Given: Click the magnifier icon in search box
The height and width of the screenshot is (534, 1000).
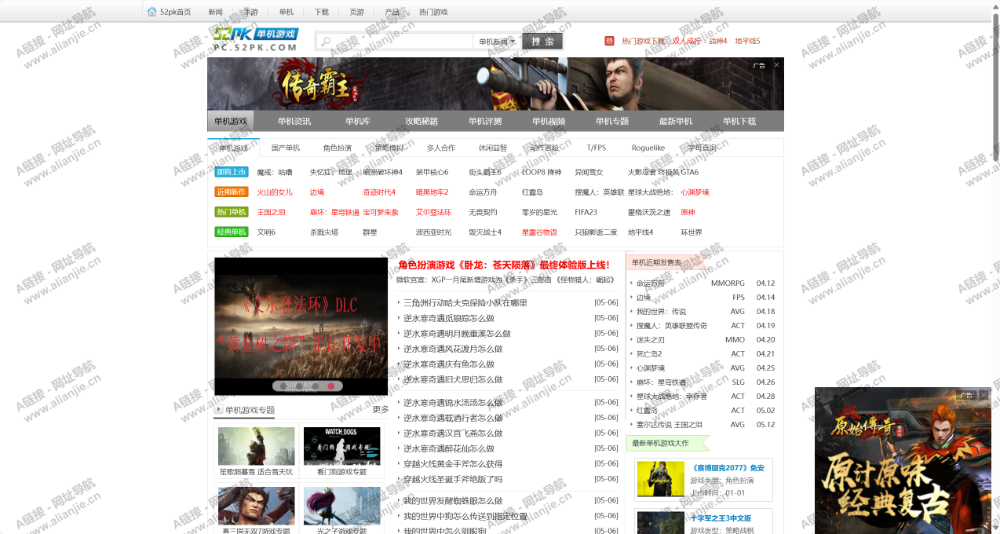Looking at the screenshot, I should [x=326, y=41].
